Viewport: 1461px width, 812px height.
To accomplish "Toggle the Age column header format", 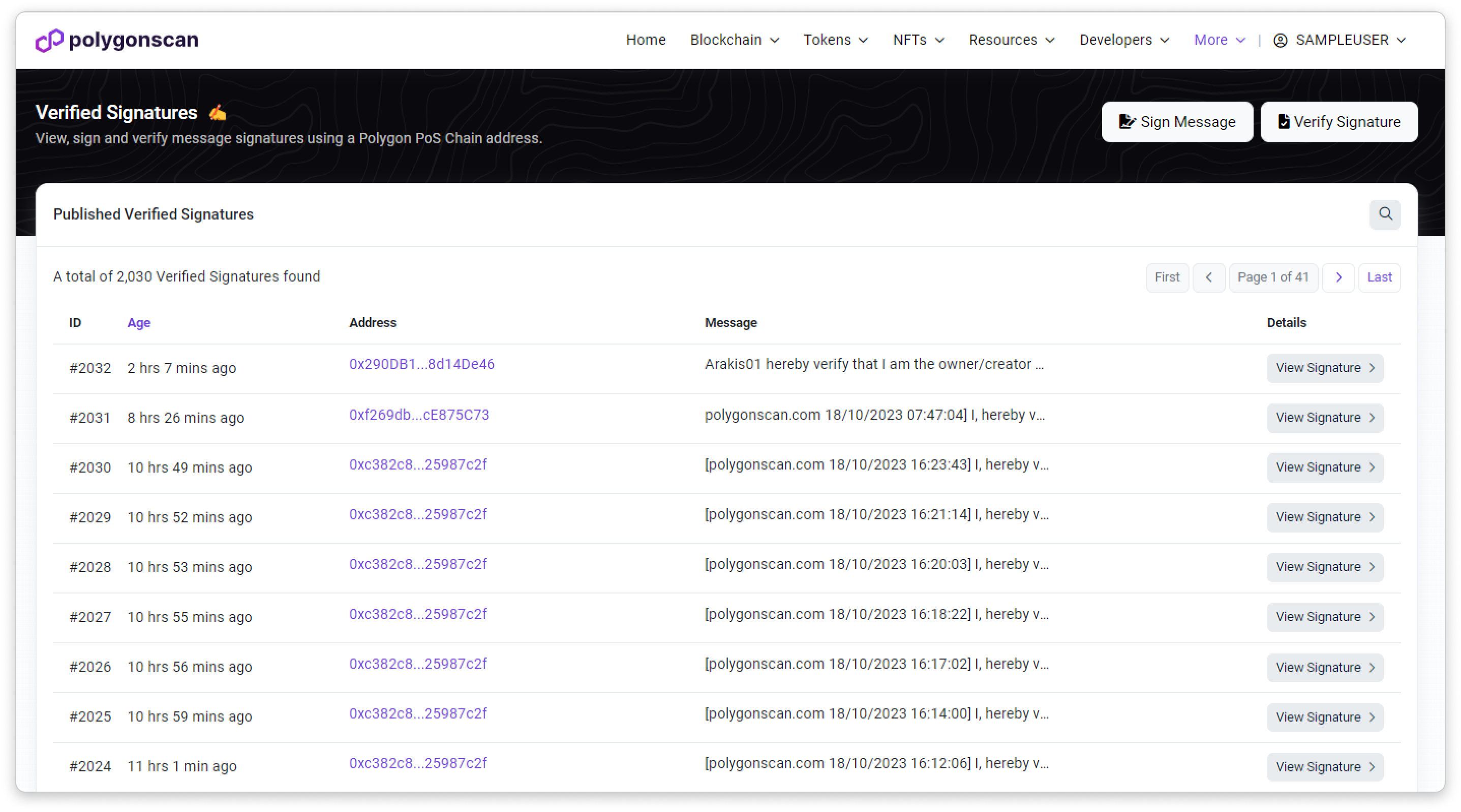I will click(x=139, y=323).
